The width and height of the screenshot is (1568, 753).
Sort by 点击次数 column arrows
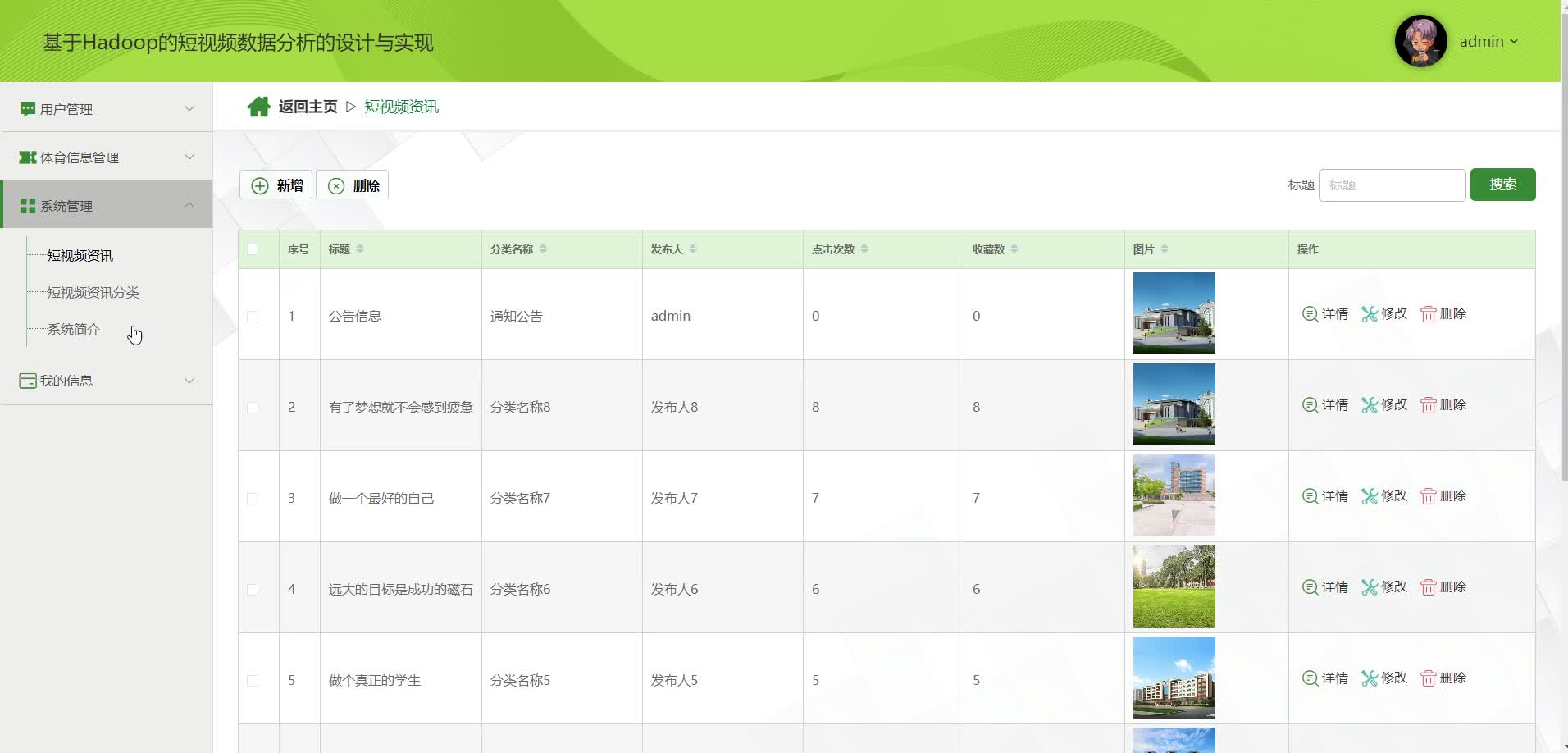click(864, 249)
